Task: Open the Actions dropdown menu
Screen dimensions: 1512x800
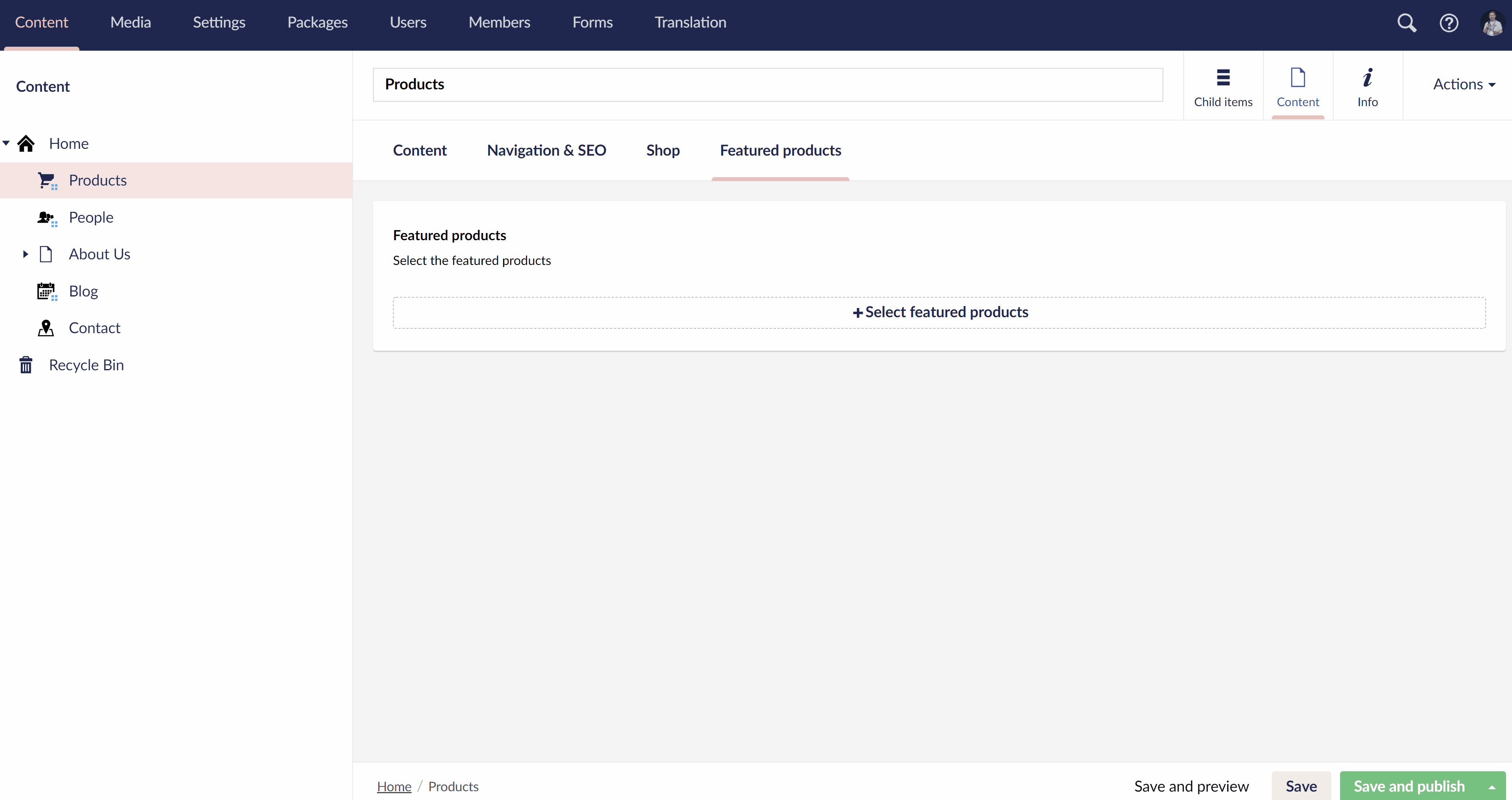Action: click(x=1464, y=84)
